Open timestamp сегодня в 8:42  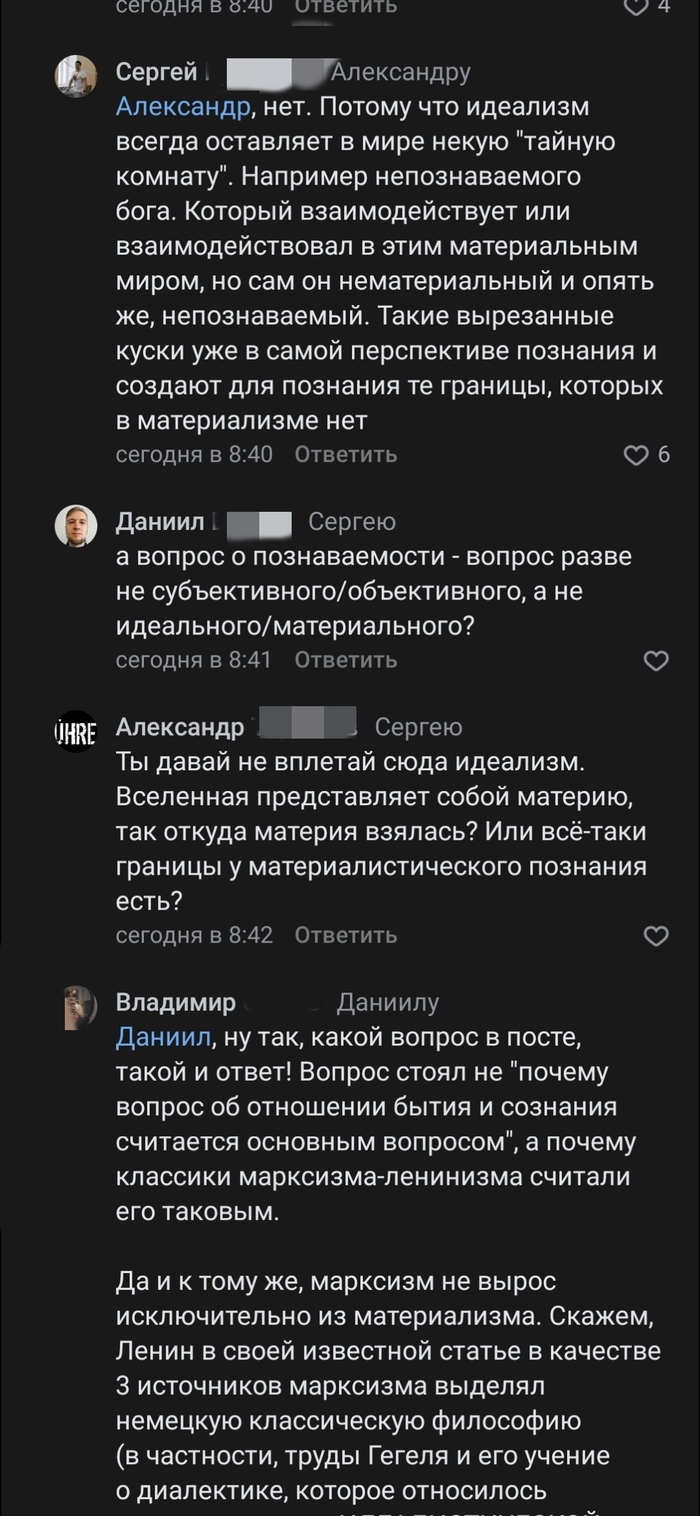click(194, 936)
